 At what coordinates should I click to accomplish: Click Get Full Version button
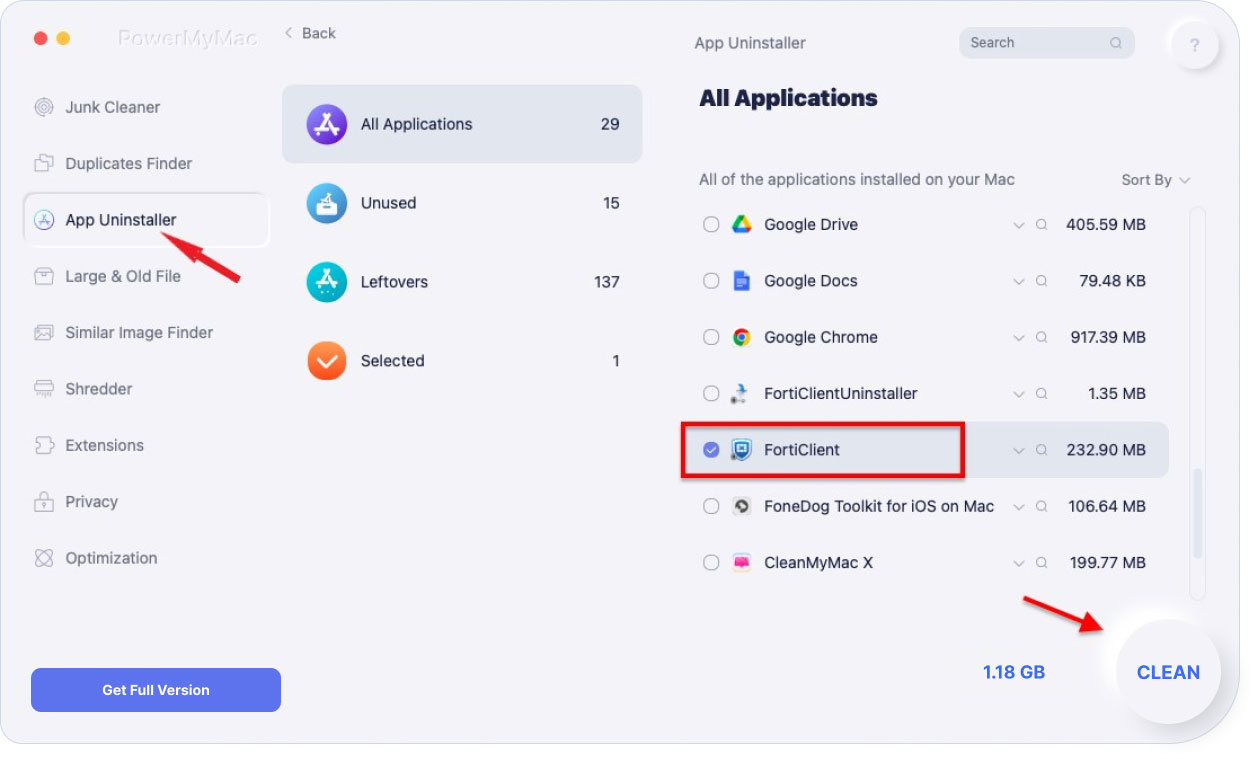pyautogui.click(x=156, y=690)
